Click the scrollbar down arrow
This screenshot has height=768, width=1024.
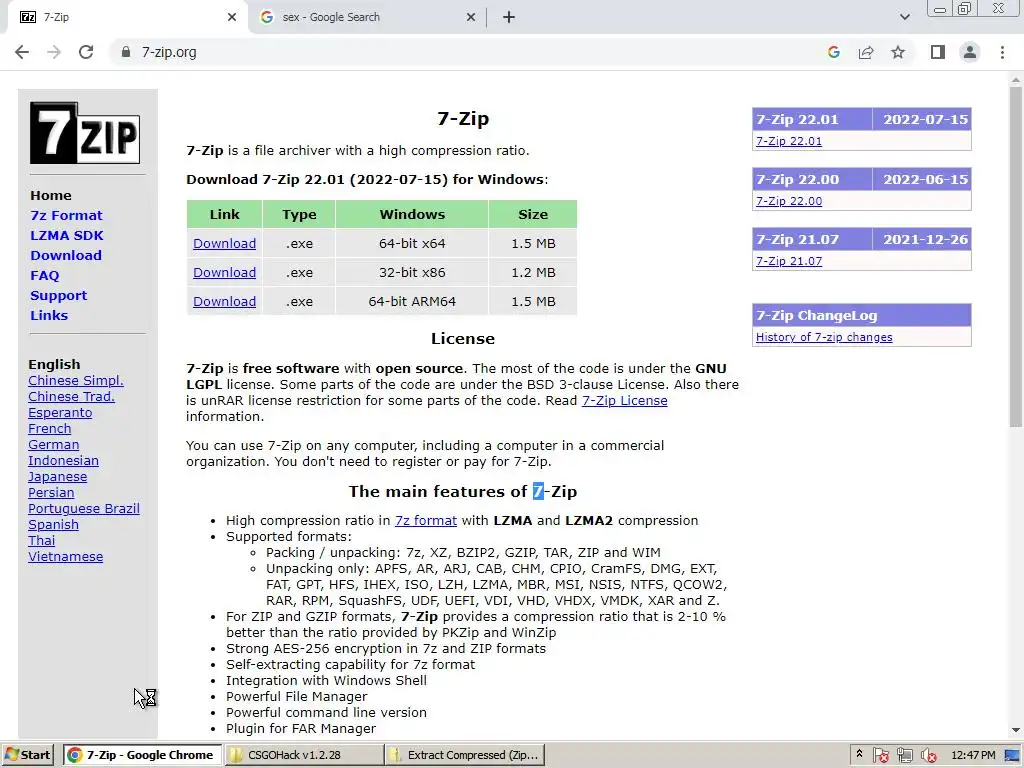click(1016, 730)
